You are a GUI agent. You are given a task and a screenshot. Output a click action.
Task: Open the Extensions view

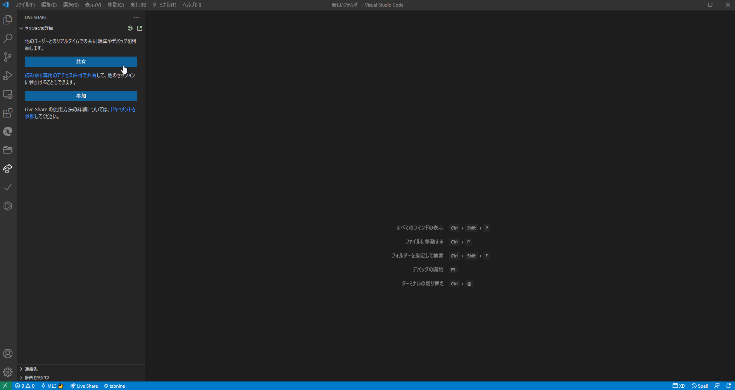[x=8, y=113]
